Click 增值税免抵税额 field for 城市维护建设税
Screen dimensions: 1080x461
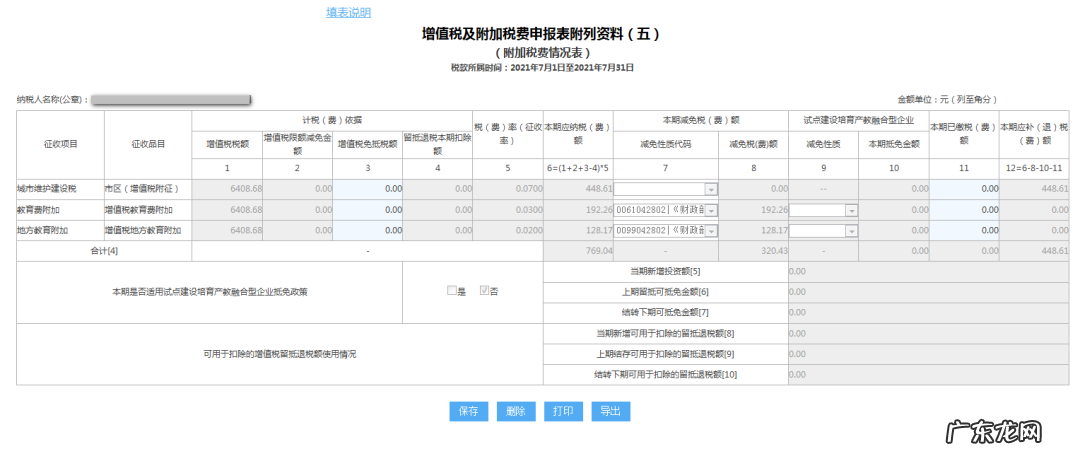pos(368,189)
